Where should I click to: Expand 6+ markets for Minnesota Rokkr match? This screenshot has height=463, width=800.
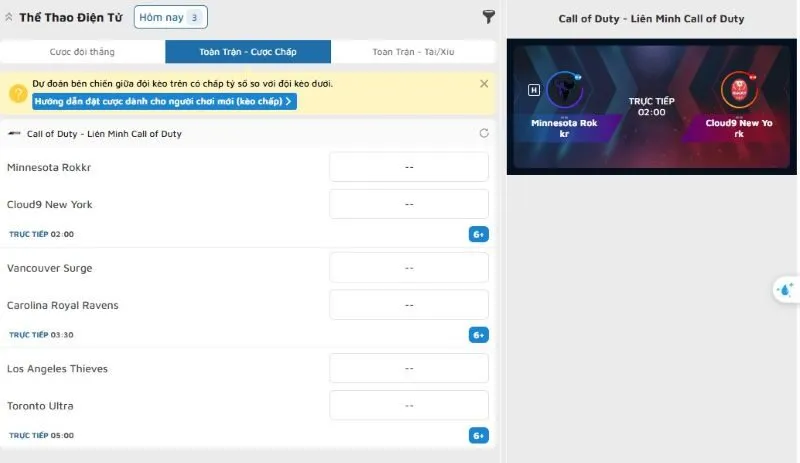click(478, 234)
